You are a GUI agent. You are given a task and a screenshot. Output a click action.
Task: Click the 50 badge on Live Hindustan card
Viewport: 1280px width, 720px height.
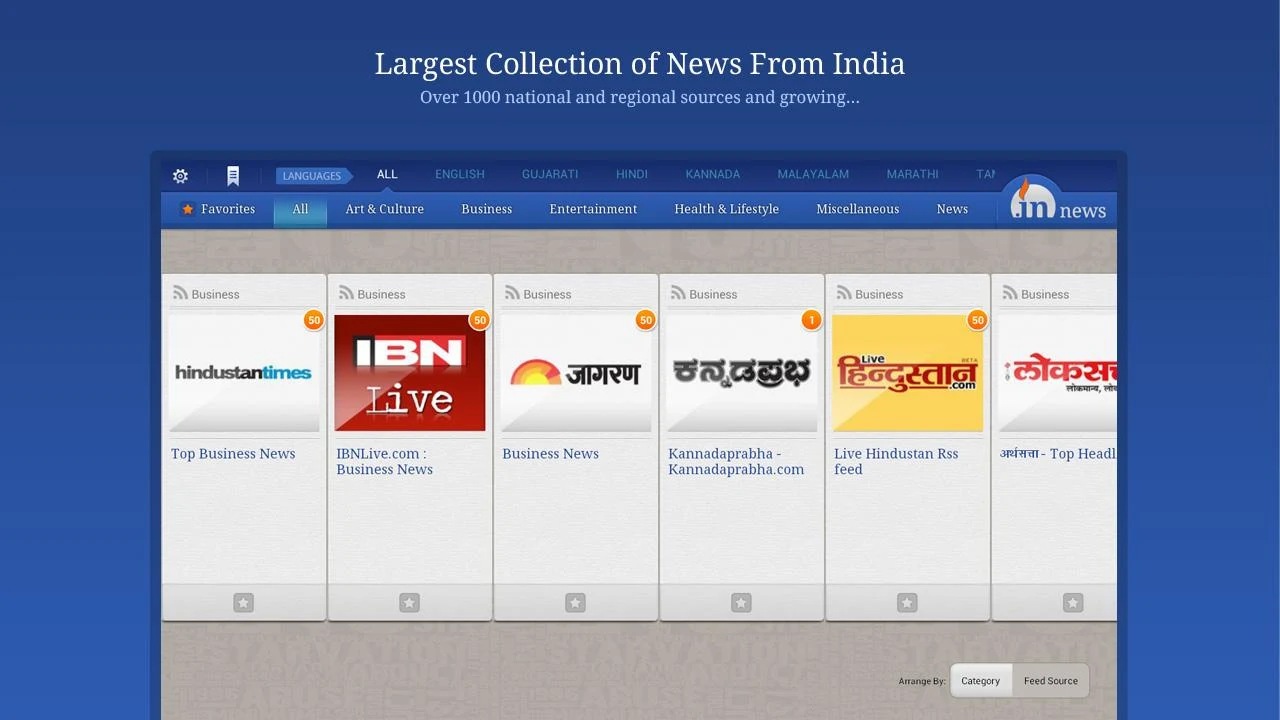coord(978,320)
